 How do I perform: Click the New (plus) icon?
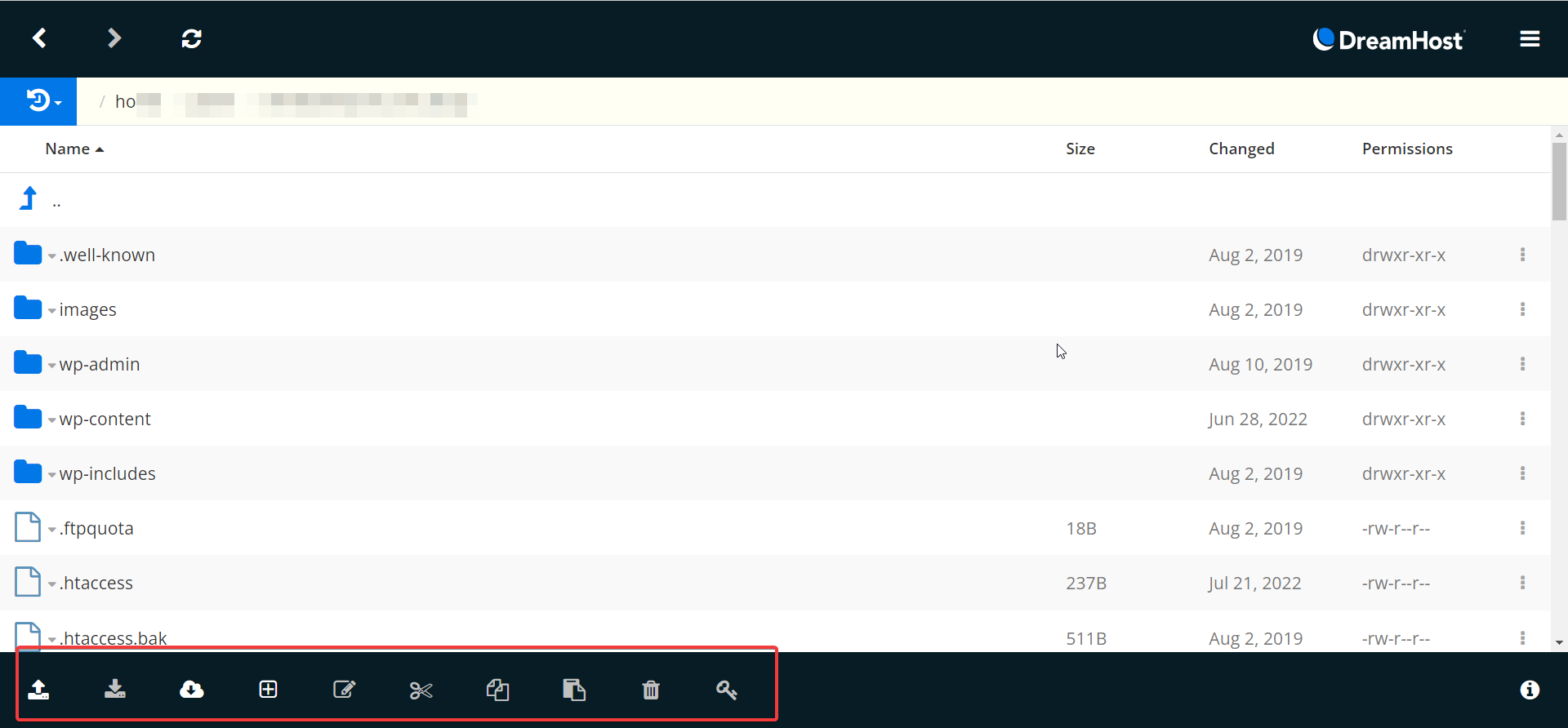click(x=268, y=690)
